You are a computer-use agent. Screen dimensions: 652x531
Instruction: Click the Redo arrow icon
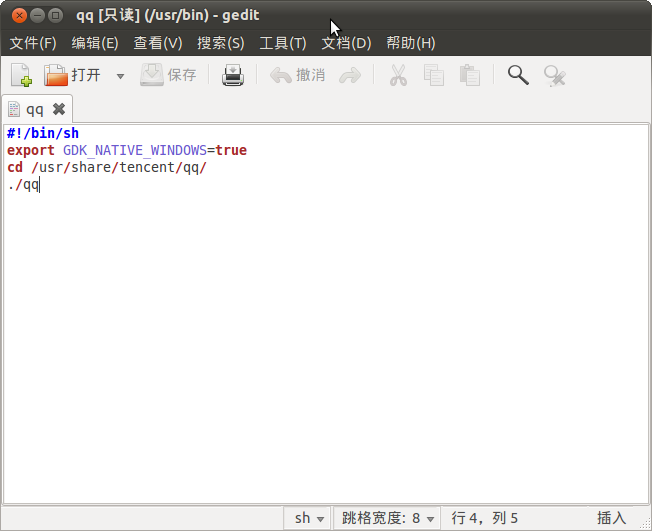(350, 76)
